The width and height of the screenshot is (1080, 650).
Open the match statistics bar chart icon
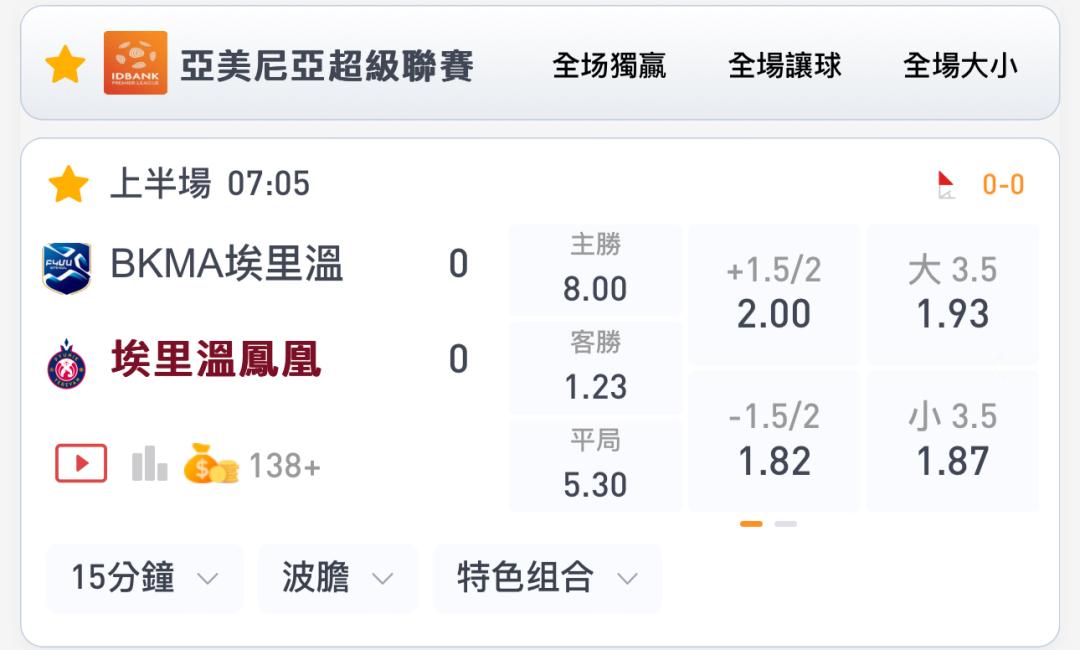(149, 463)
